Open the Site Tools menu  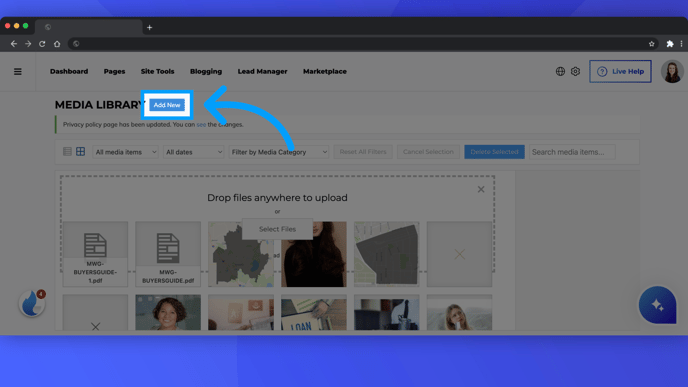tap(158, 71)
